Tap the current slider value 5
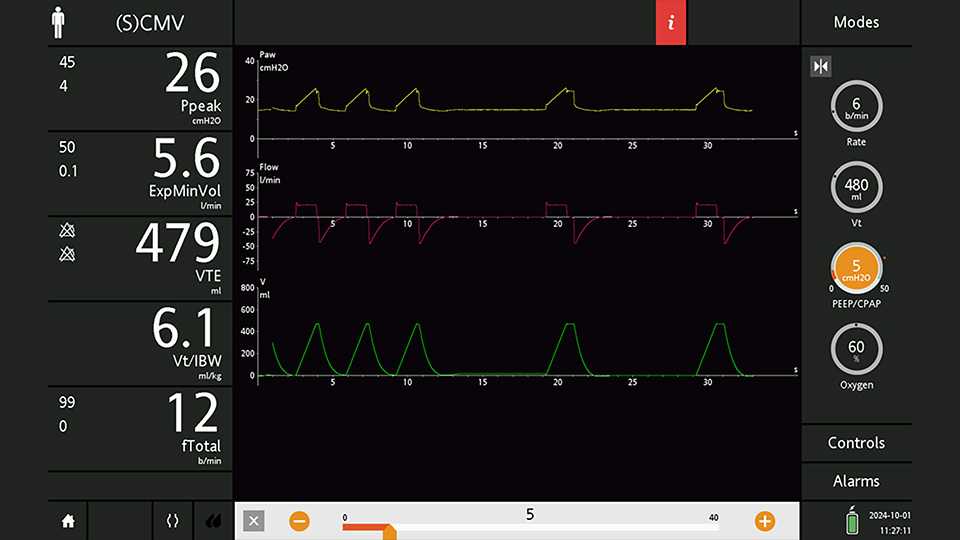Screen dimensions: 960x540 click(x=530, y=514)
